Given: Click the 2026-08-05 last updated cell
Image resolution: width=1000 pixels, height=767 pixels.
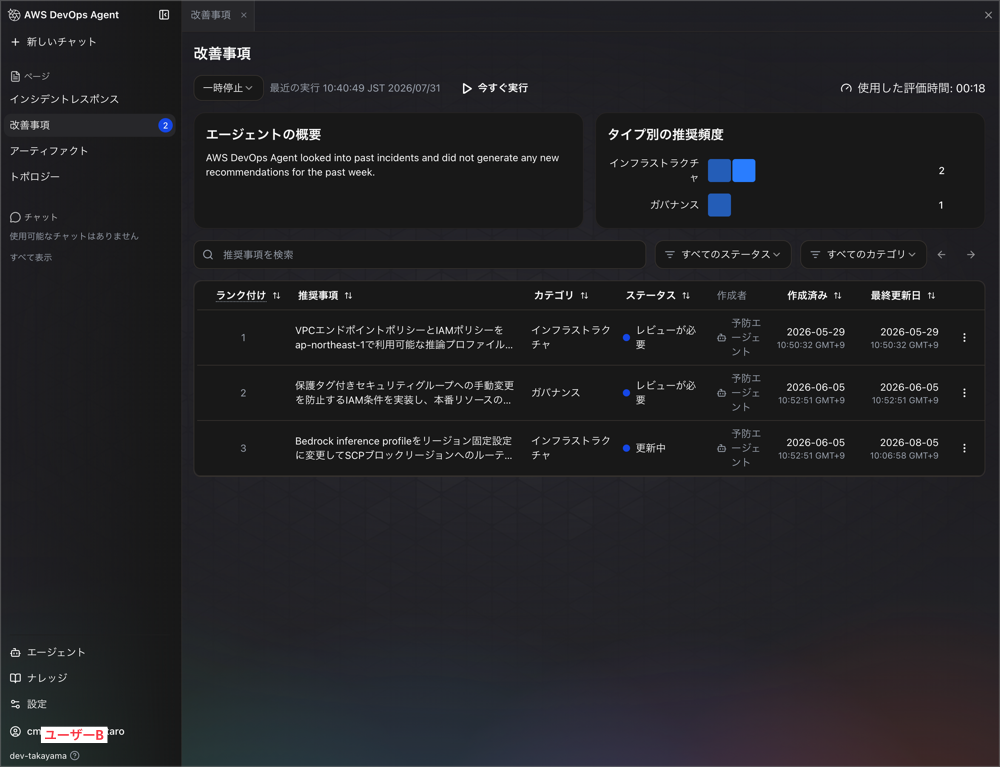Looking at the screenshot, I should [x=904, y=448].
